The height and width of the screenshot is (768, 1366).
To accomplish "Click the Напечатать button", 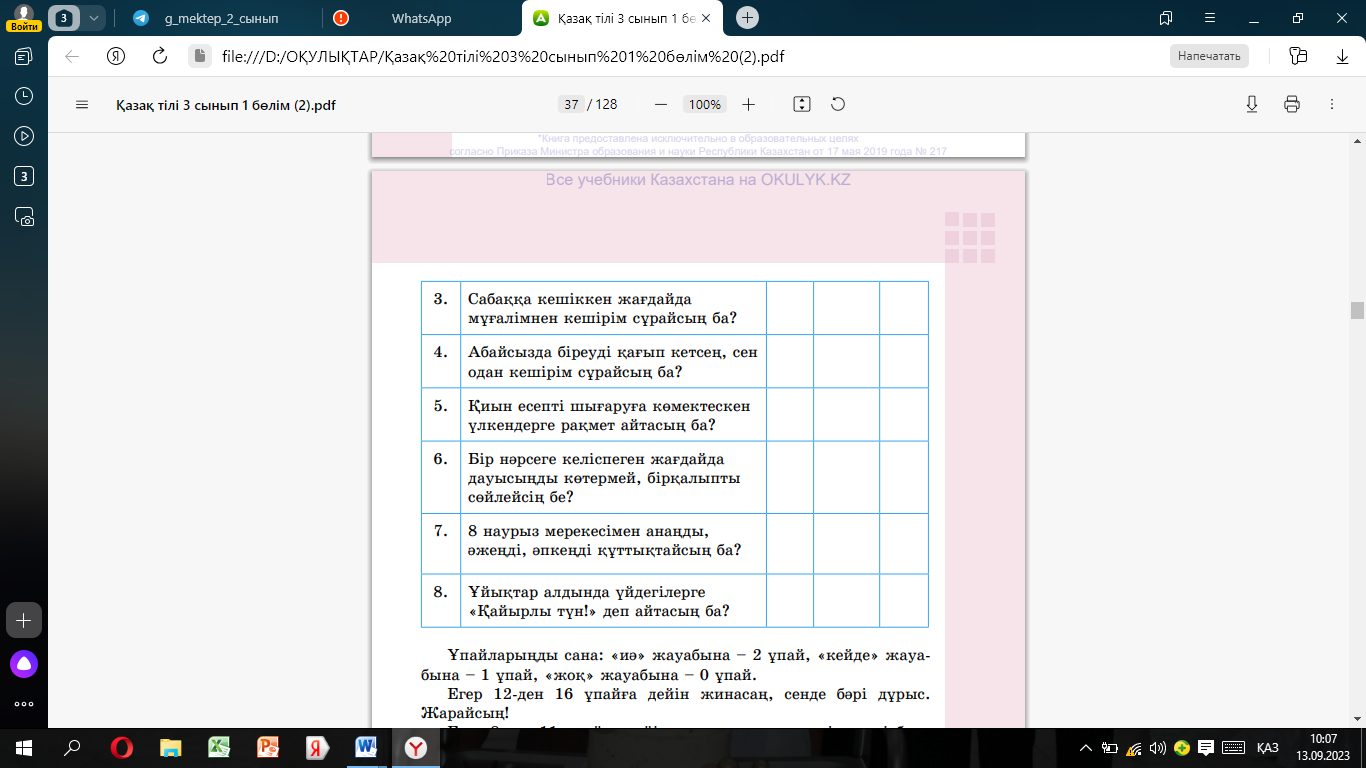I will (x=1209, y=56).
